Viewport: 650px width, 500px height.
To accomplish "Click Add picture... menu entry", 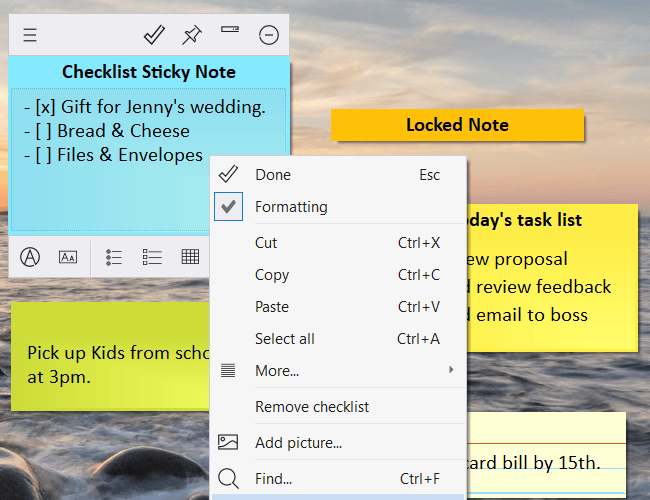I will pos(338,443).
